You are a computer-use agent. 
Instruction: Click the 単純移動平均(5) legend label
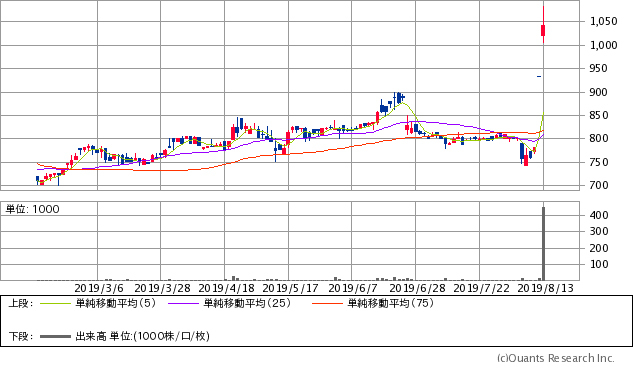click(115, 303)
